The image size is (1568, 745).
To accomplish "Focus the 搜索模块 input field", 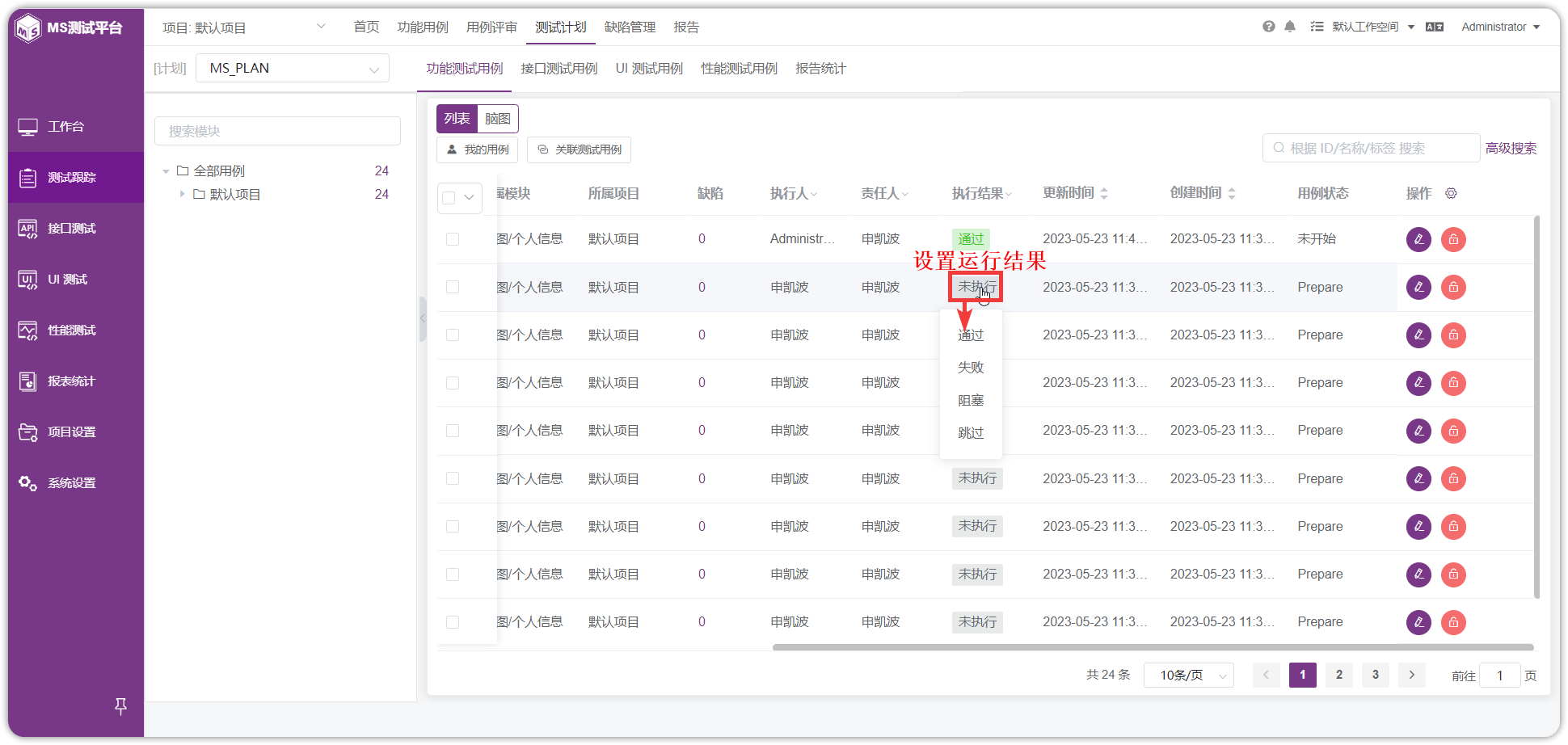I will pyautogui.click(x=277, y=131).
